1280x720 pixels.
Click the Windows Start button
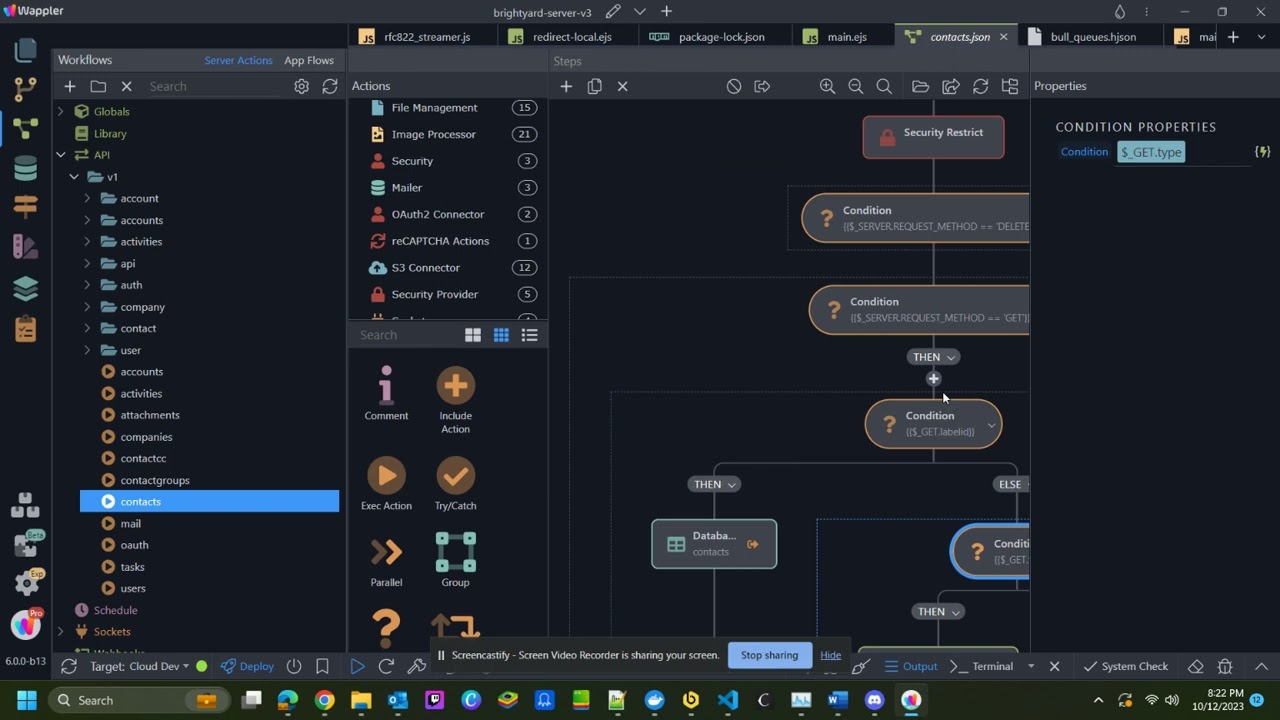click(x=26, y=700)
